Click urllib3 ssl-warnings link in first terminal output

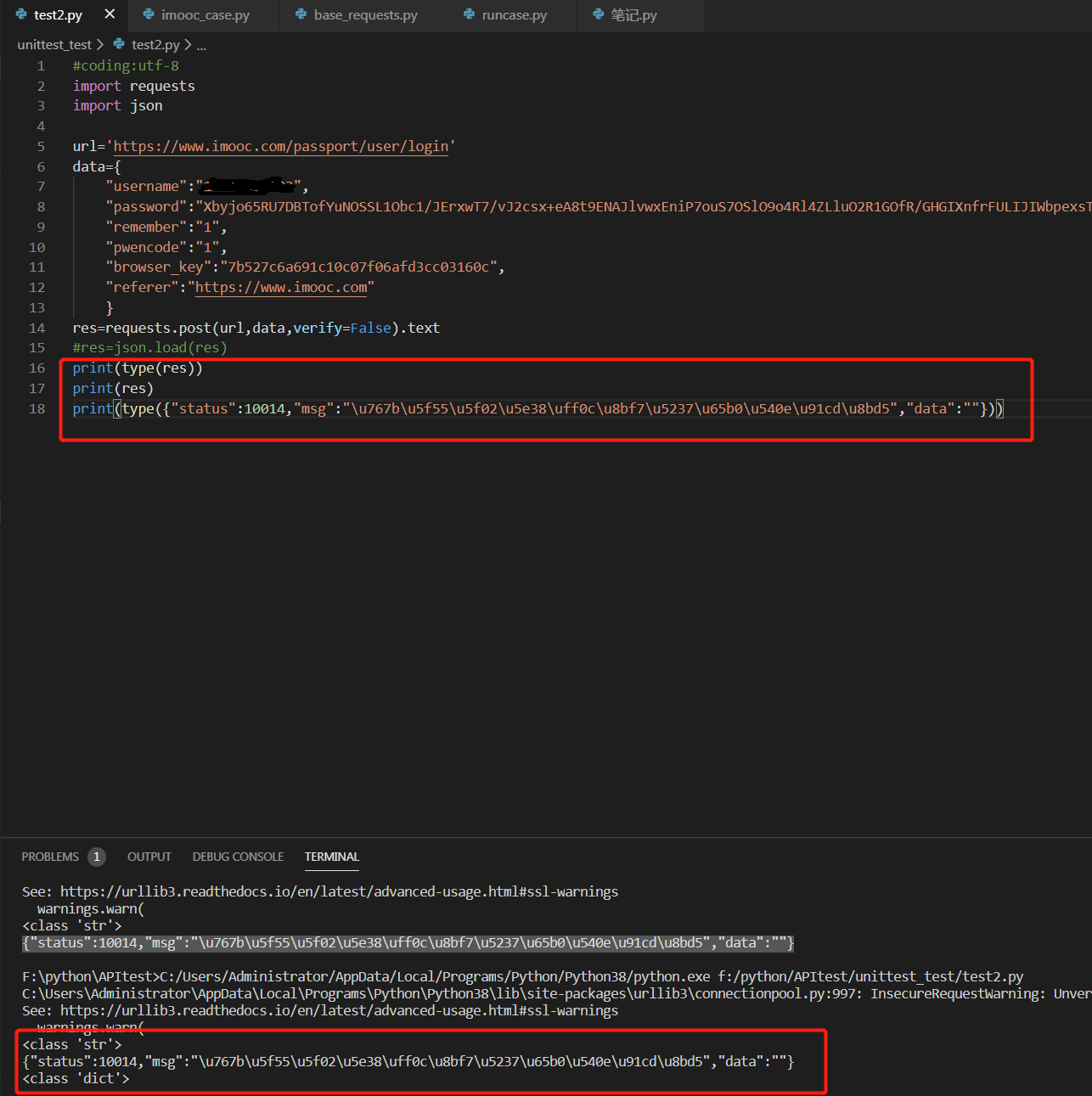point(339,891)
